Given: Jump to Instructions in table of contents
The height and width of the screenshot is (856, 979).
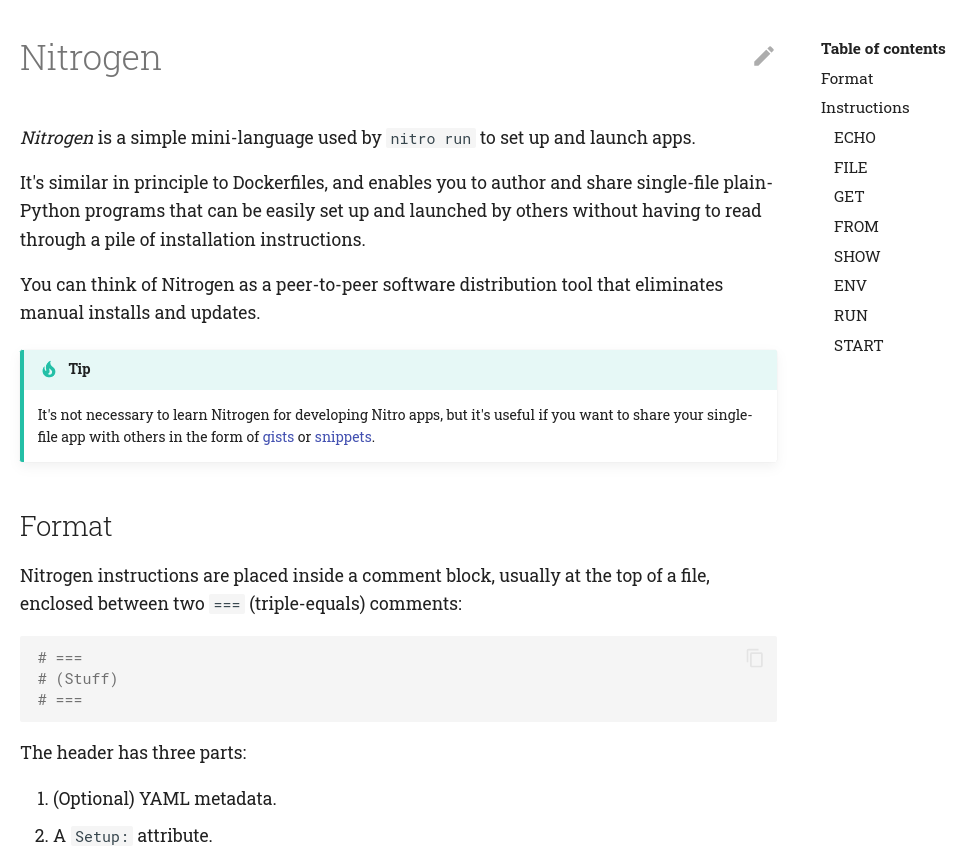Looking at the screenshot, I should tap(865, 107).
